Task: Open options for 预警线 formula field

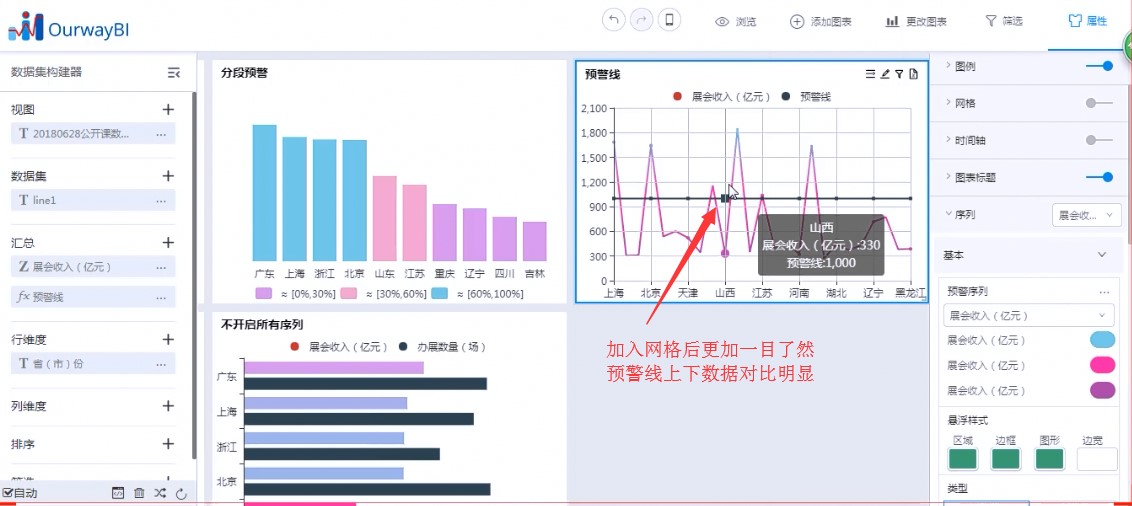Action: (x=161, y=297)
